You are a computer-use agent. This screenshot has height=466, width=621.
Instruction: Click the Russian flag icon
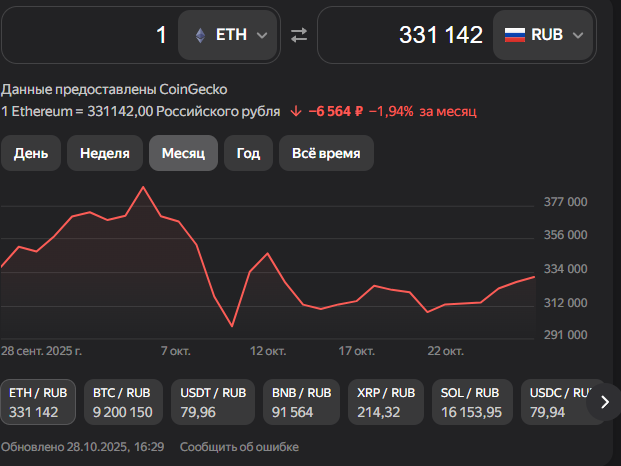[x=514, y=35]
